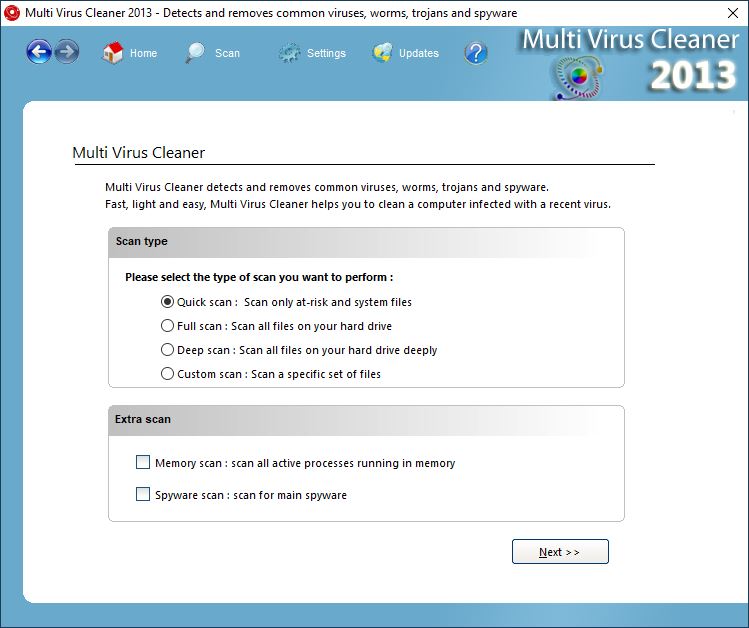Viewport: 749px width, 628px height.
Task: Click 'Scan a specific set of files' text
Action: click(316, 374)
